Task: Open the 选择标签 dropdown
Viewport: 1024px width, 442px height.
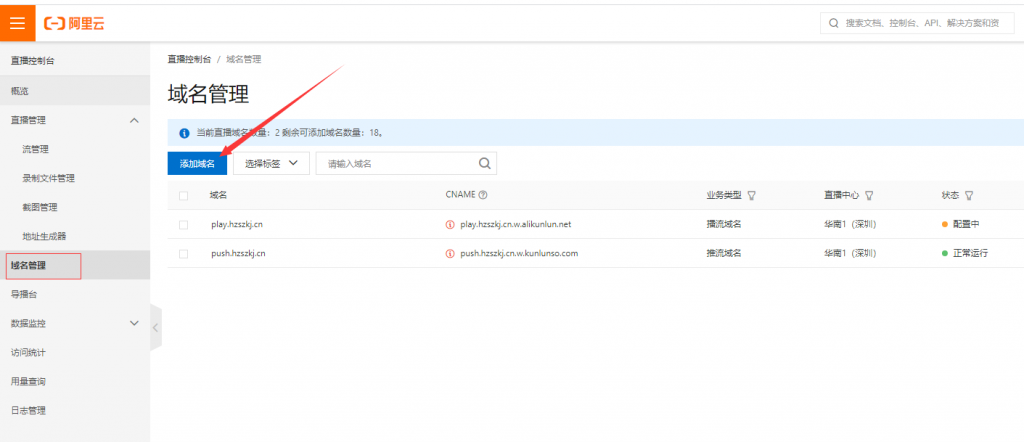Action: click(x=271, y=163)
